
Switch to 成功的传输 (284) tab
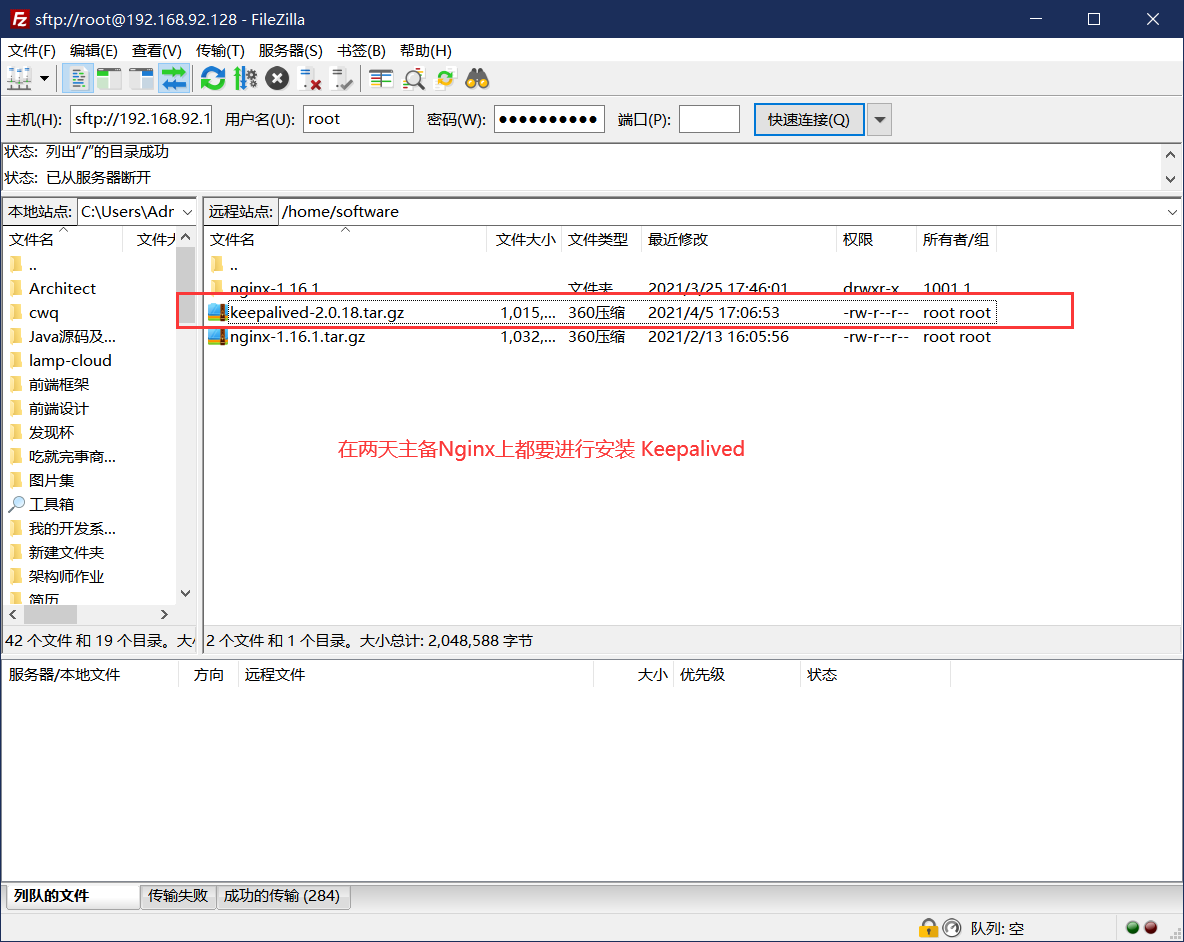coord(282,896)
